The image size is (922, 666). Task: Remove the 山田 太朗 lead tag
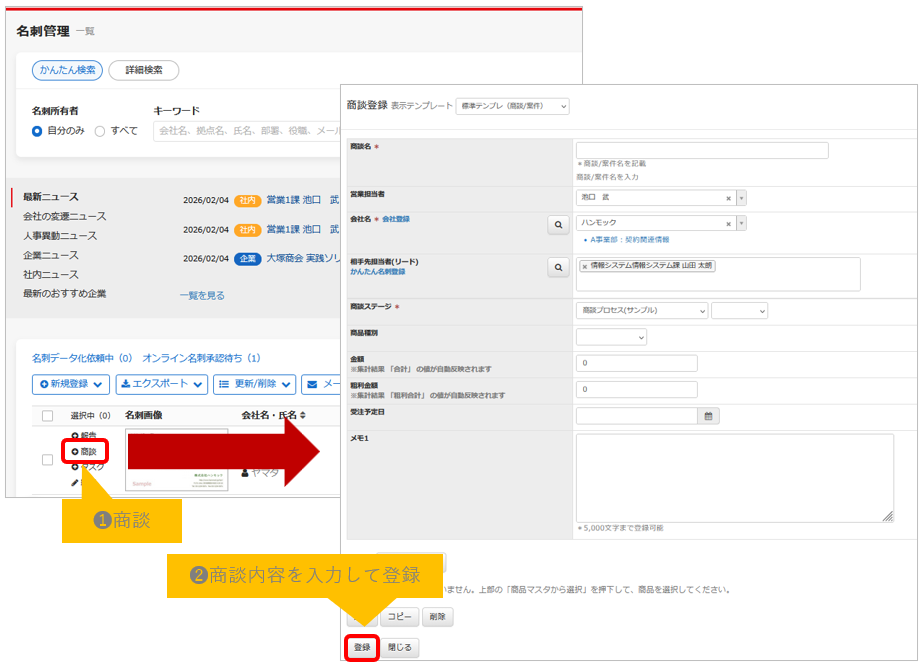click(x=585, y=266)
